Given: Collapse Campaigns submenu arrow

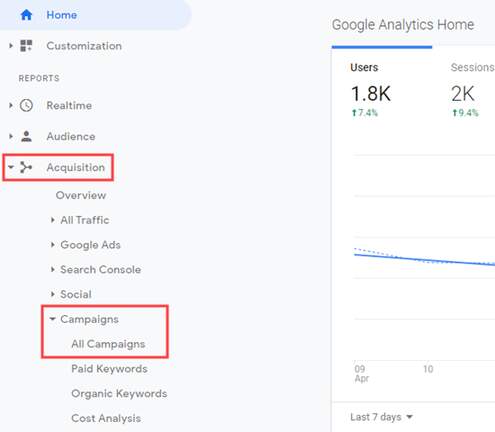Looking at the screenshot, I should point(52,319).
